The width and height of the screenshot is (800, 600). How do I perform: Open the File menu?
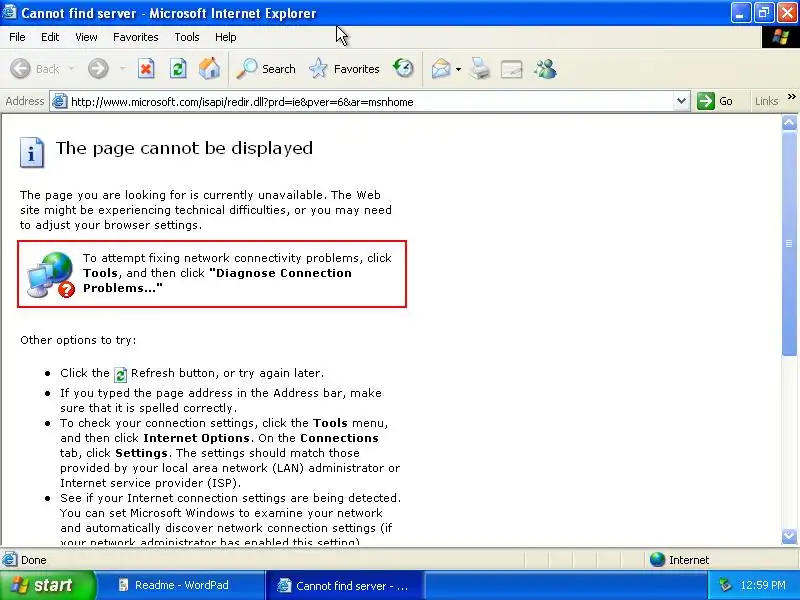(17, 37)
